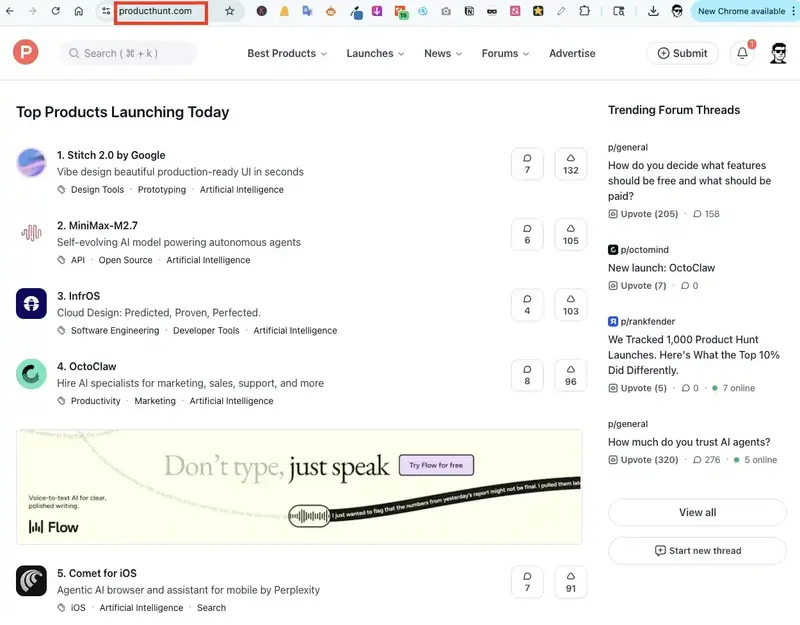This screenshot has width=800, height=625.
Task: Open the user avatar menu on Product Hunt
Action: tap(778, 53)
